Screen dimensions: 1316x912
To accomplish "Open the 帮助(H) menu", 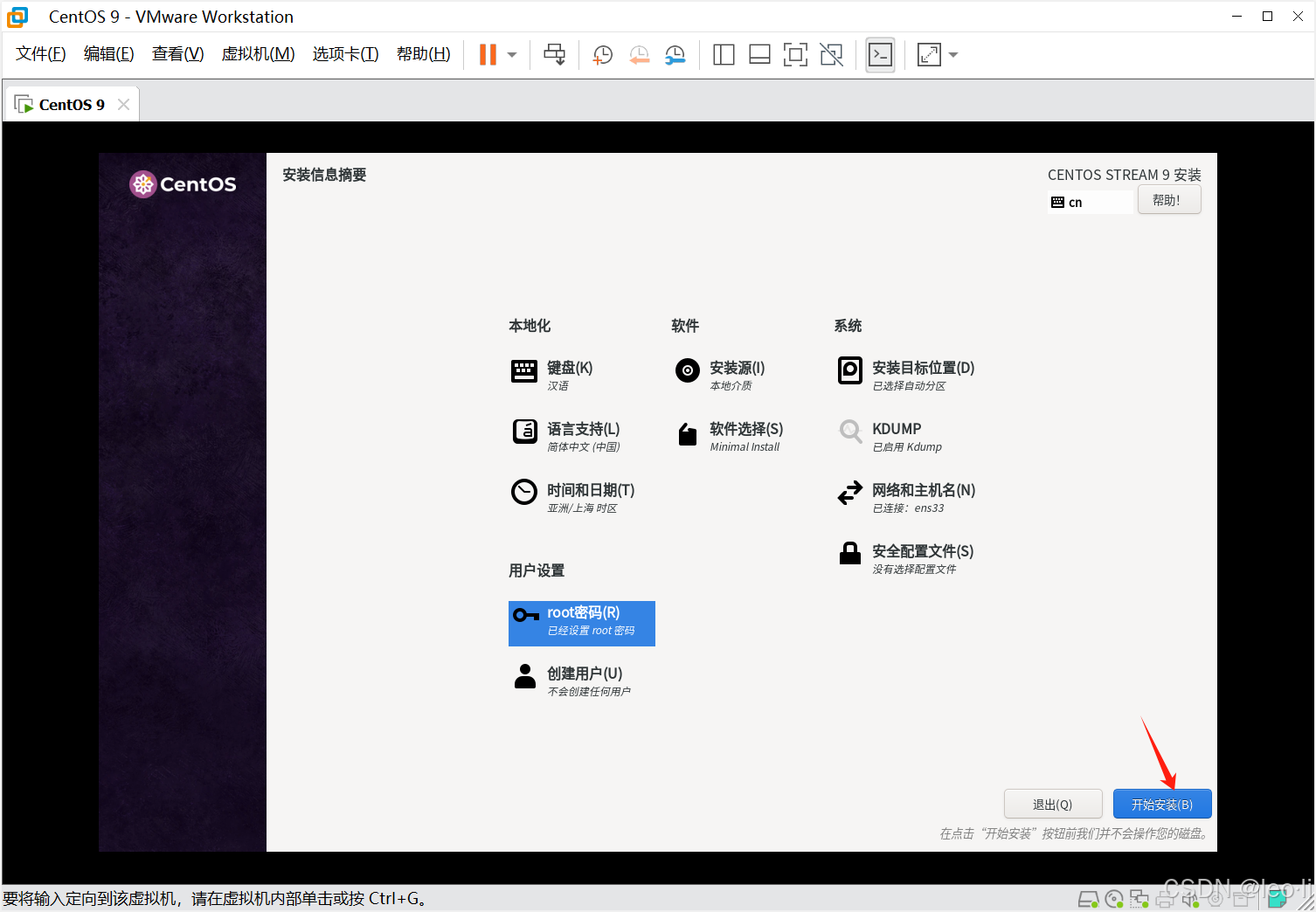I will [423, 54].
